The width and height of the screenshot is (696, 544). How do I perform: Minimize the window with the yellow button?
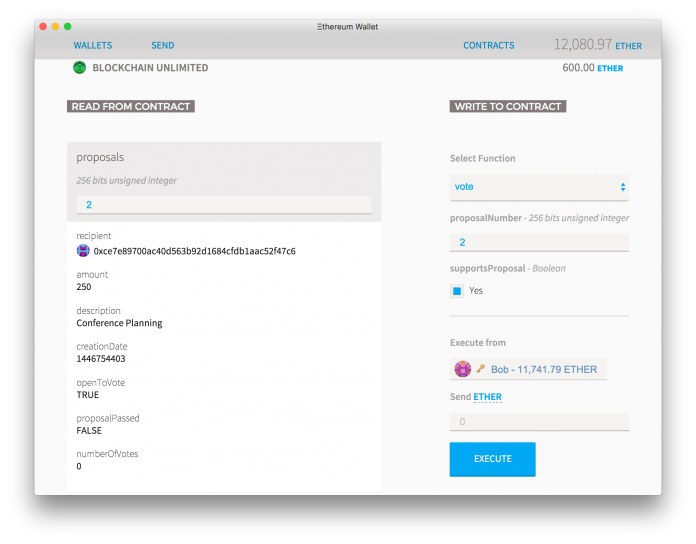[55, 27]
